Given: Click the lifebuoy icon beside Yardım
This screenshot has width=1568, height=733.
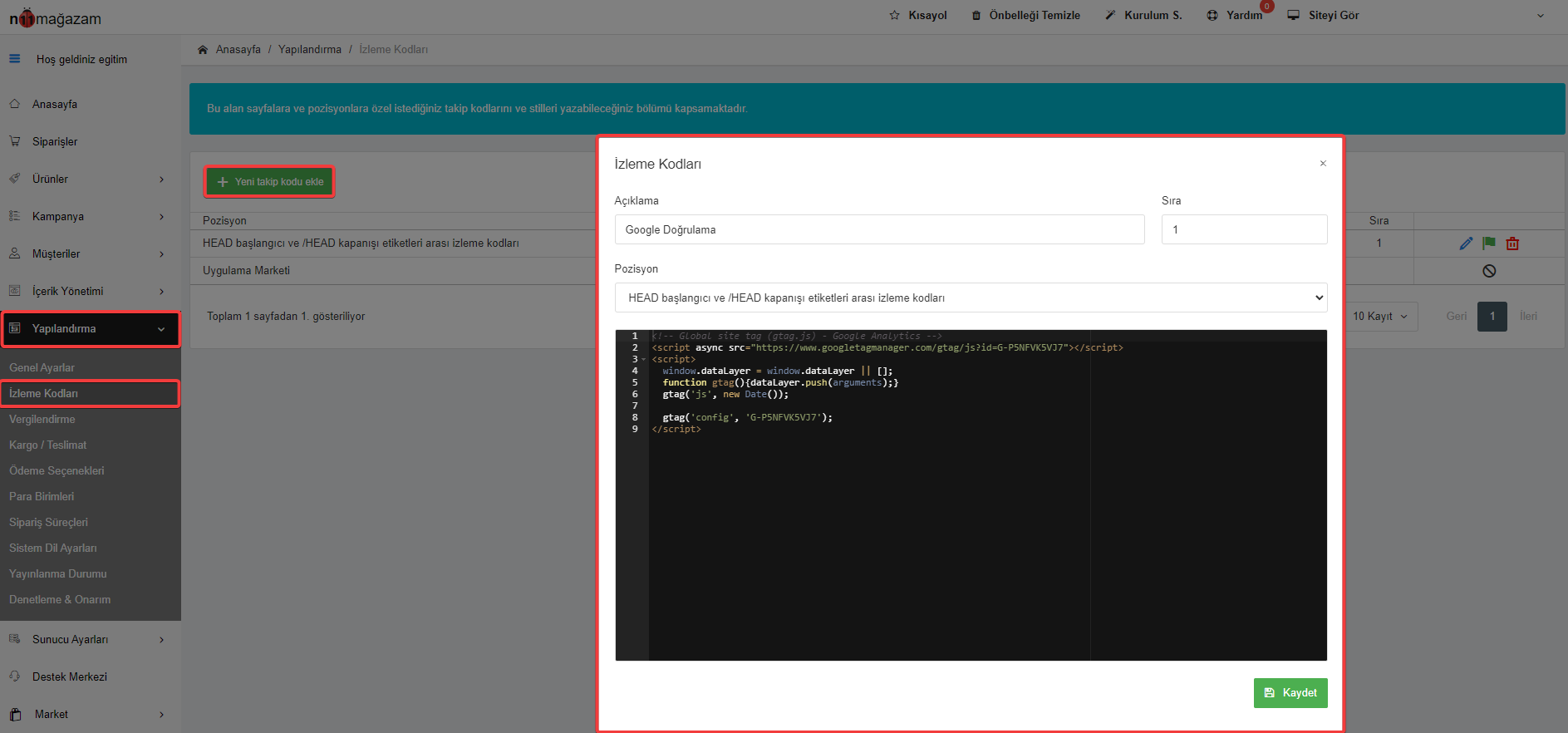Looking at the screenshot, I should point(1212,15).
